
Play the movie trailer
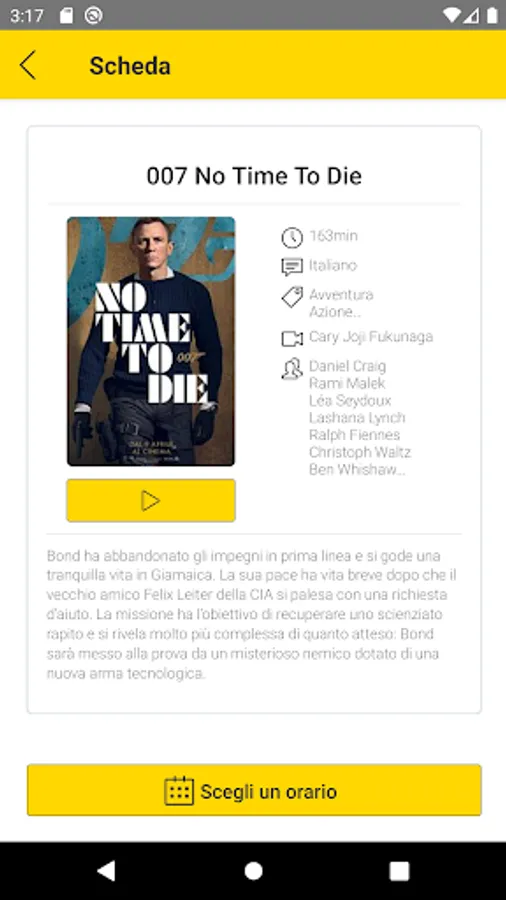(151, 501)
